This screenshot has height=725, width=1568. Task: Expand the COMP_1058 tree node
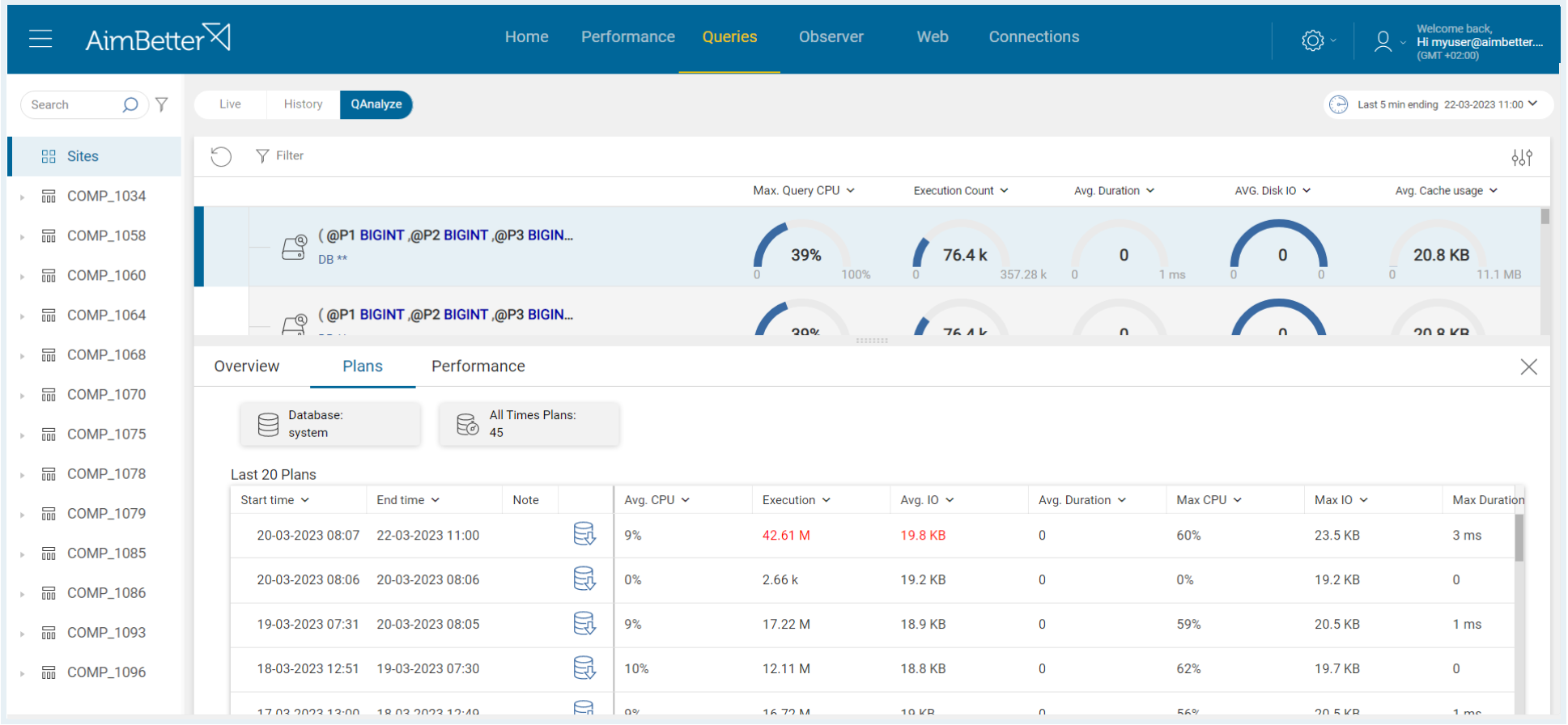click(22, 236)
